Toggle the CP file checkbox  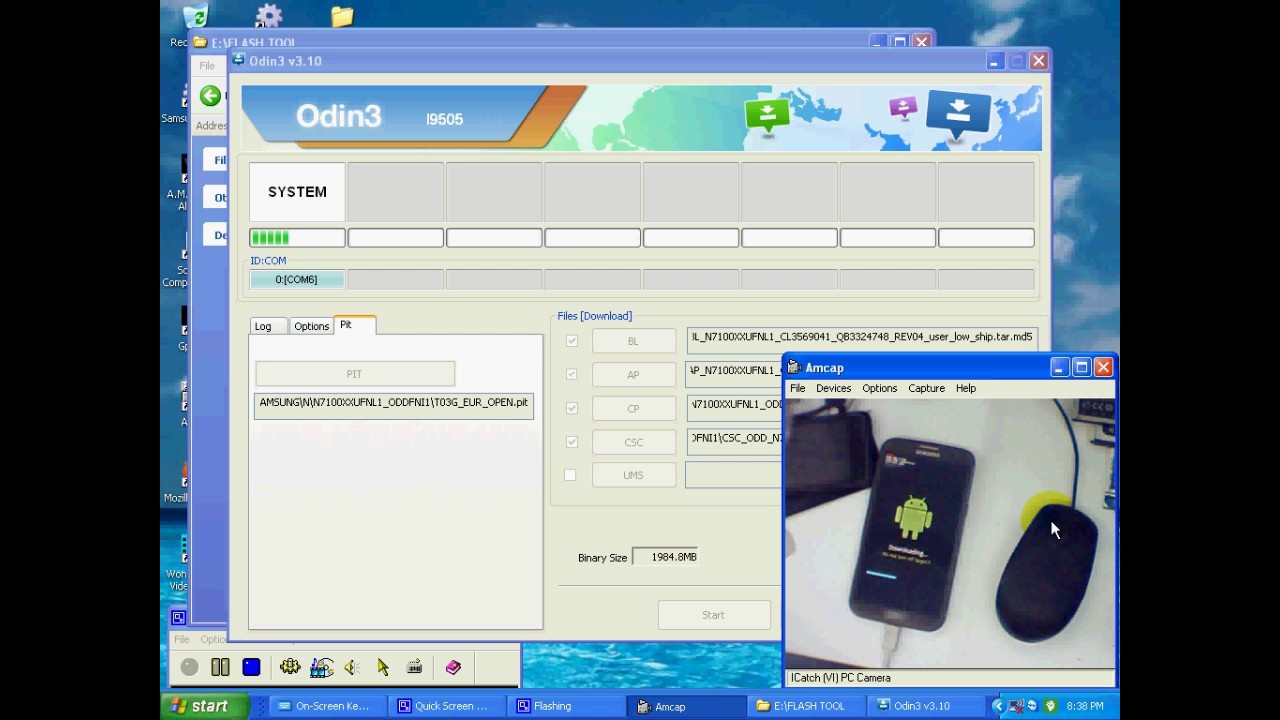[x=571, y=408]
